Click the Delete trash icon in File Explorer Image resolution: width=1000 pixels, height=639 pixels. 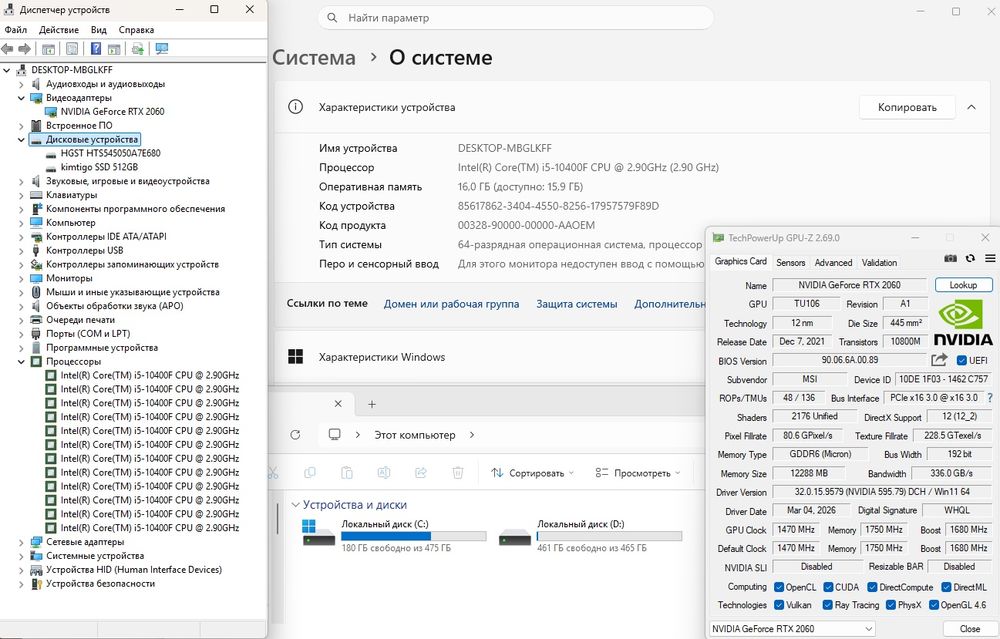[458, 473]
